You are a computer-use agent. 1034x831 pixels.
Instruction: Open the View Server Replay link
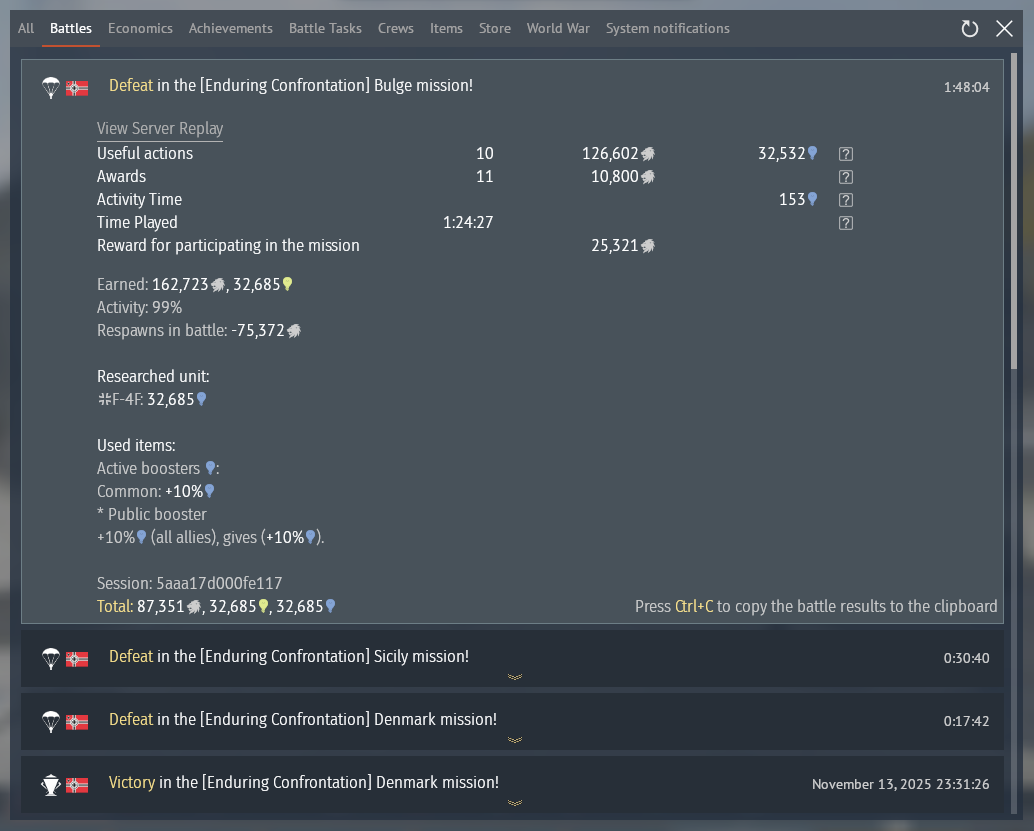(159, 129)
